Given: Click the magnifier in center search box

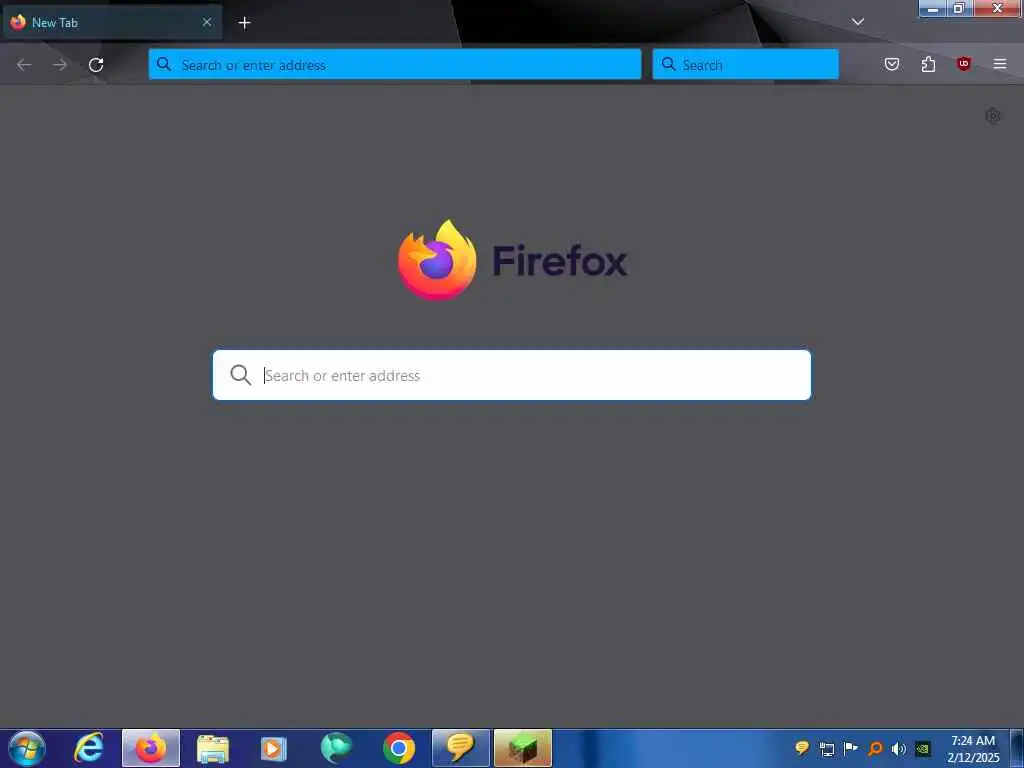Looking at the screenshot, I should coord(240,375).
